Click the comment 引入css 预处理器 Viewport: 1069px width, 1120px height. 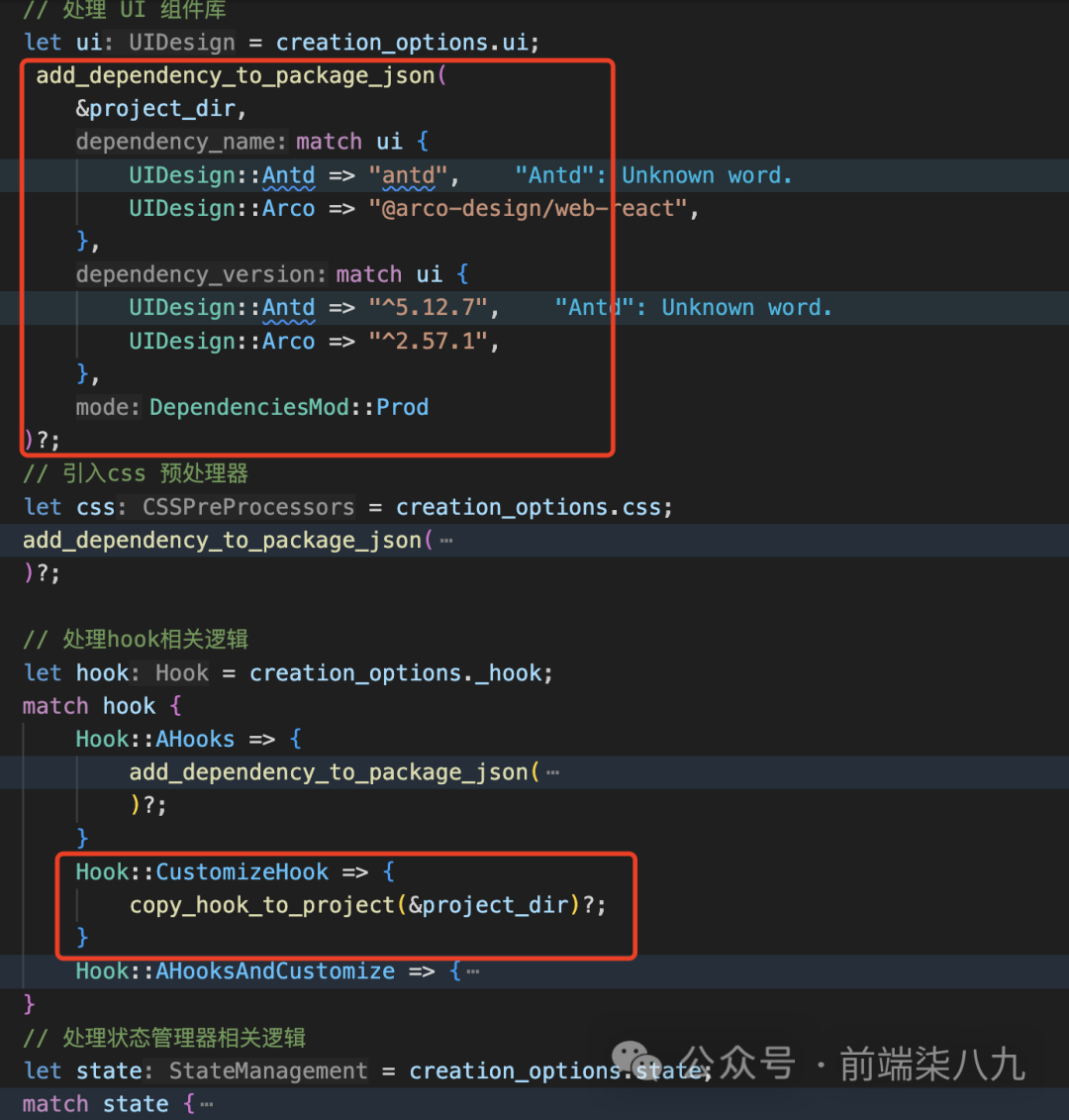(135, 473)
